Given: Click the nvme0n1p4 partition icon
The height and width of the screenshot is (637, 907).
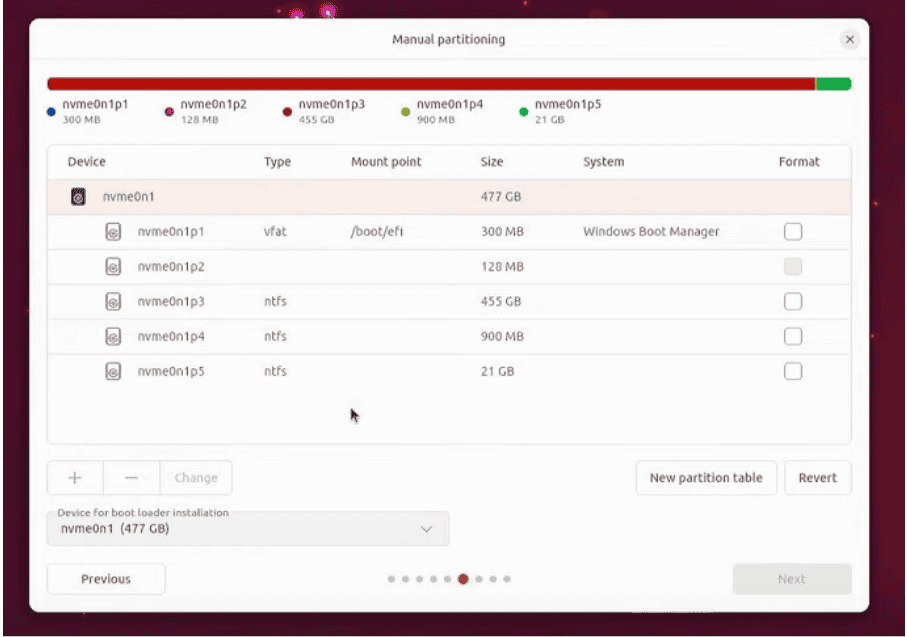Looking at the screenshot, I should 114,337.
